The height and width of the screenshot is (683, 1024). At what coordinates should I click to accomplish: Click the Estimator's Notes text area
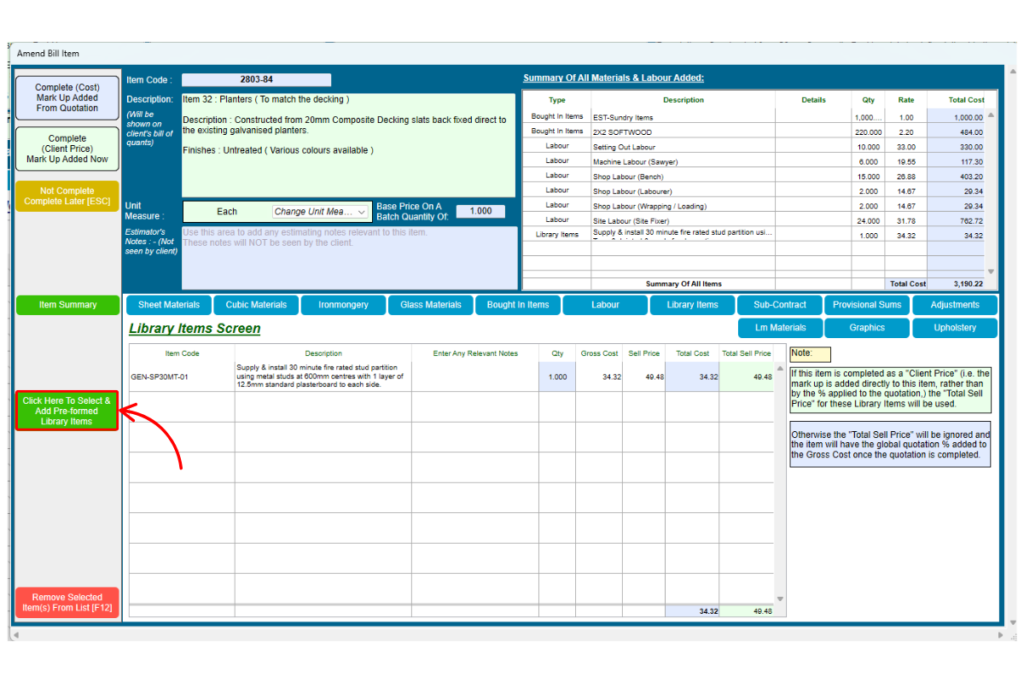348,258
